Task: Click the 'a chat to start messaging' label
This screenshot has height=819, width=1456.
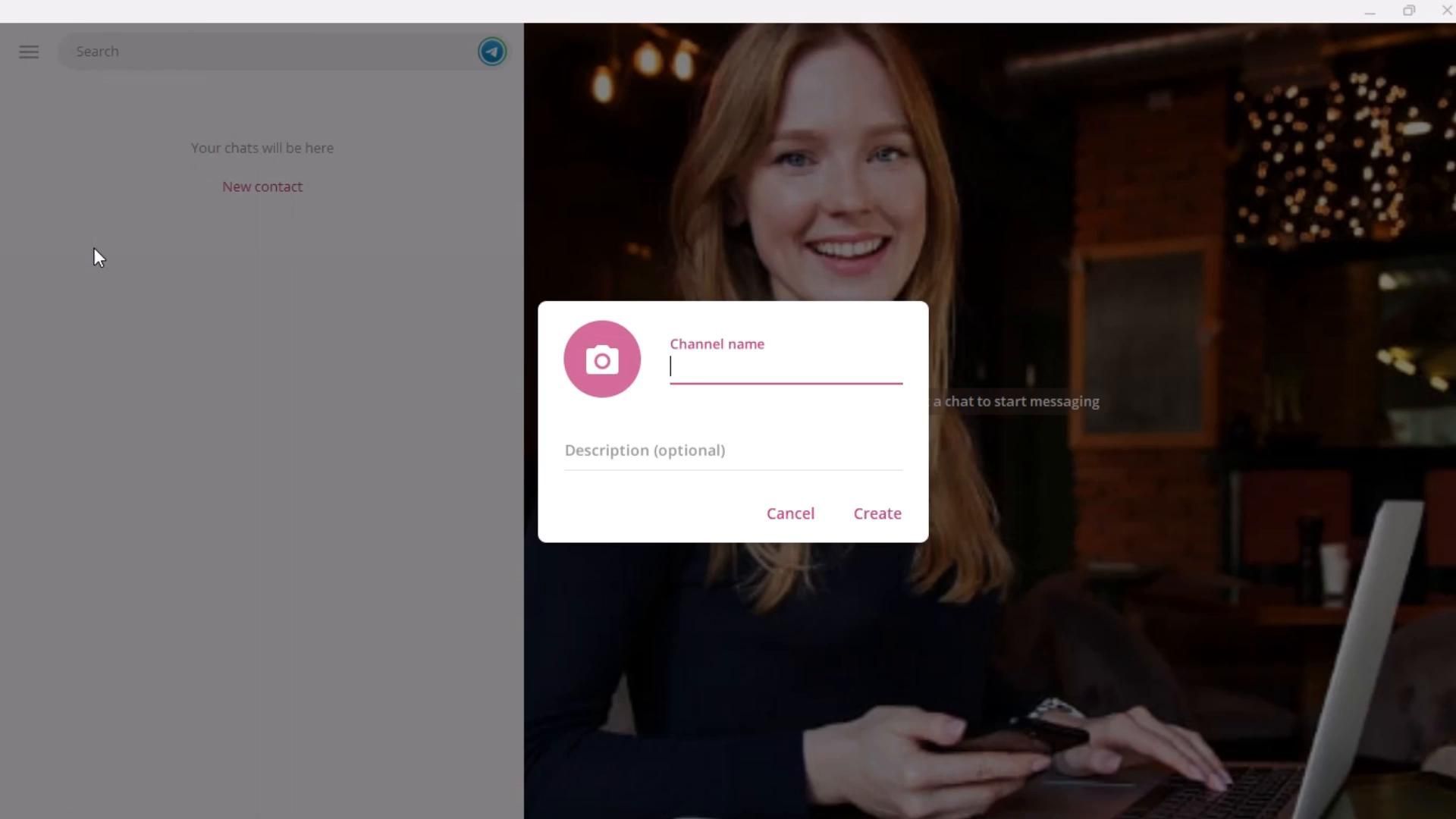Action: pyautogui.click(x=1016, y=402)
